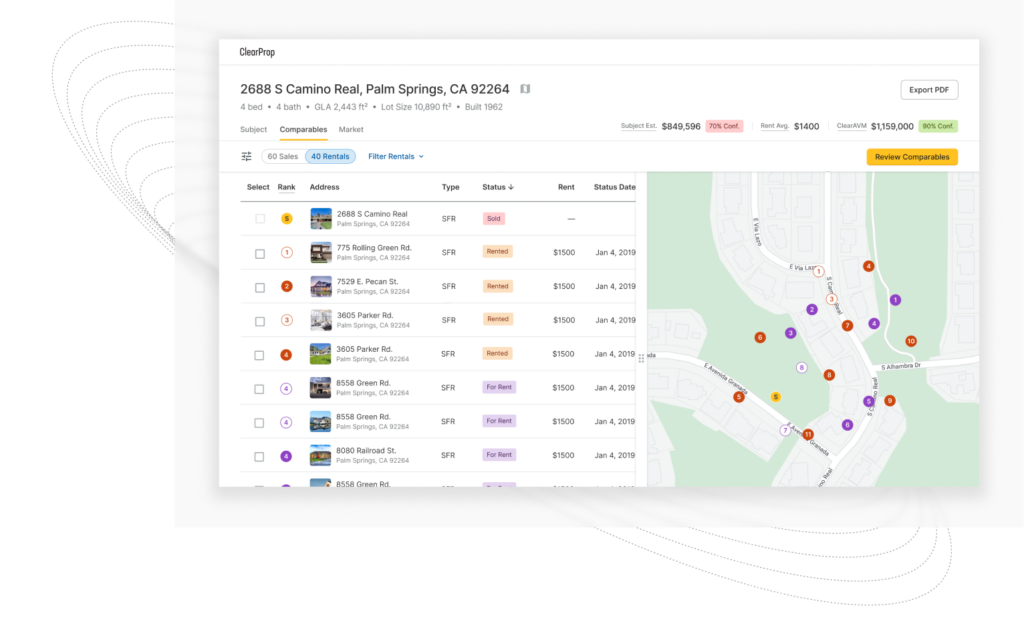Check the box for 775 Rolling Green Rd.
This screenshot has height=622, width=1024.
(x=260, y=254)
